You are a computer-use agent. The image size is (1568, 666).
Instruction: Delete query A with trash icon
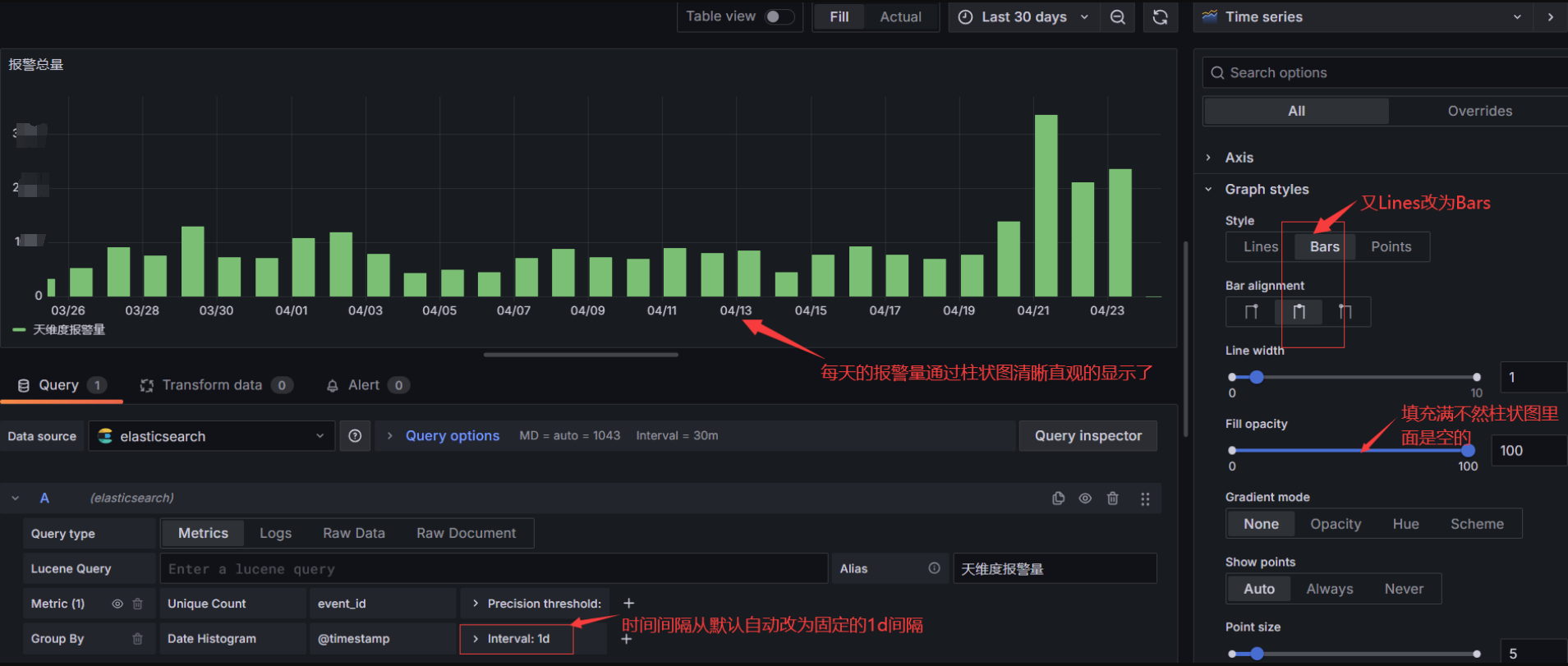click(x=1112, y=498)
